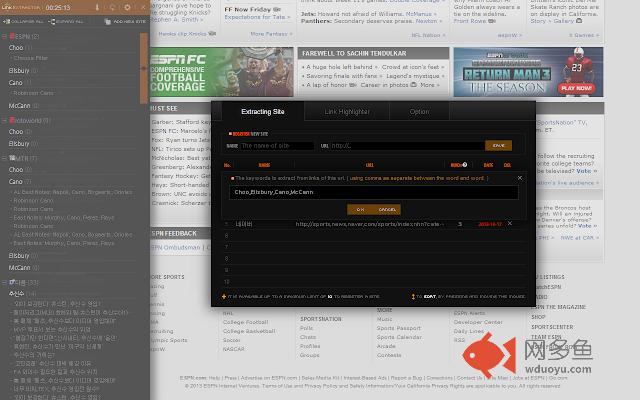Select the Extracting Site tab
Screen dimensions: 640x400
(x=264, y=112)
